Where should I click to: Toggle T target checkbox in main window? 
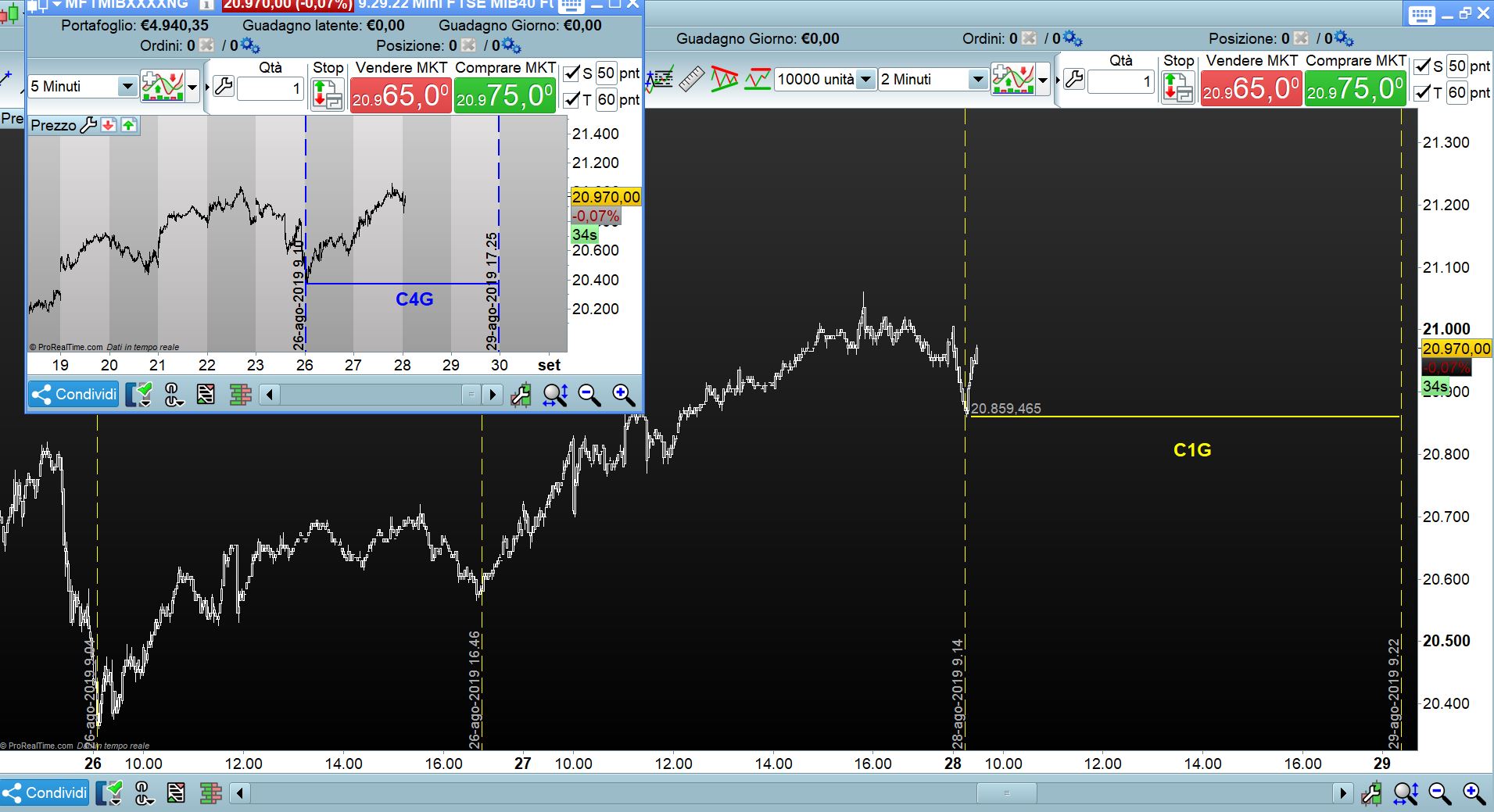tap(1423, 93)
